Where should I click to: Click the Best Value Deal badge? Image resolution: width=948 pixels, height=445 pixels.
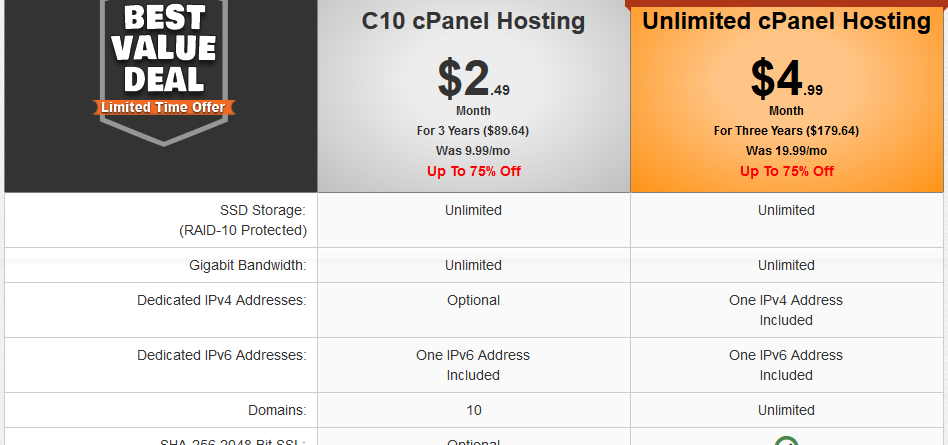(x=163, y=71)
